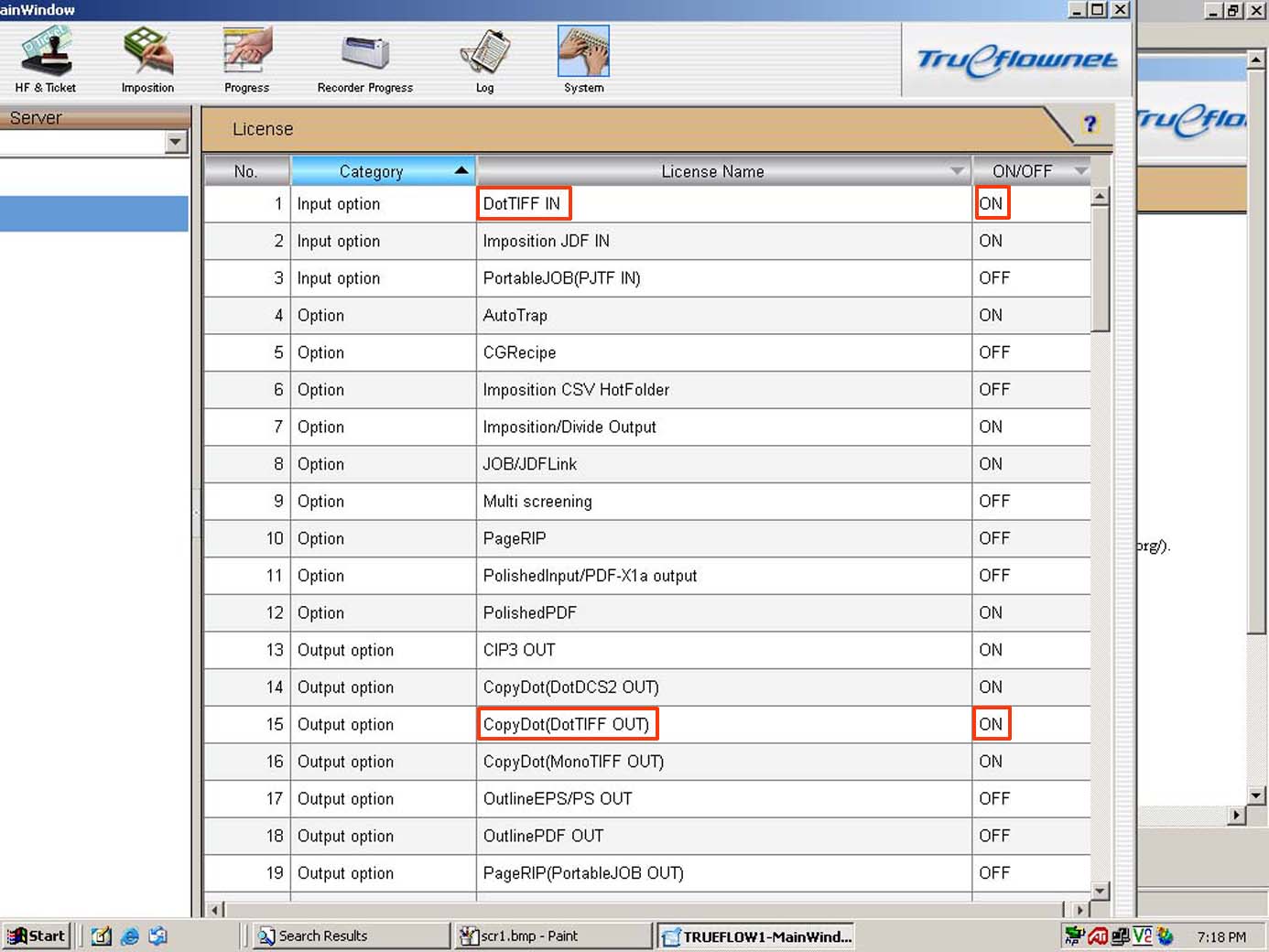This screenshot has width=1269, height=952.
Task: Open the Windows Start menu
Action: (37, 936)
